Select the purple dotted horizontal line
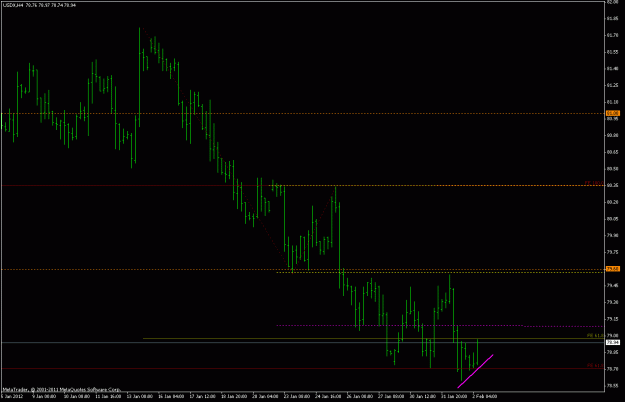 (x=440, y=326)
